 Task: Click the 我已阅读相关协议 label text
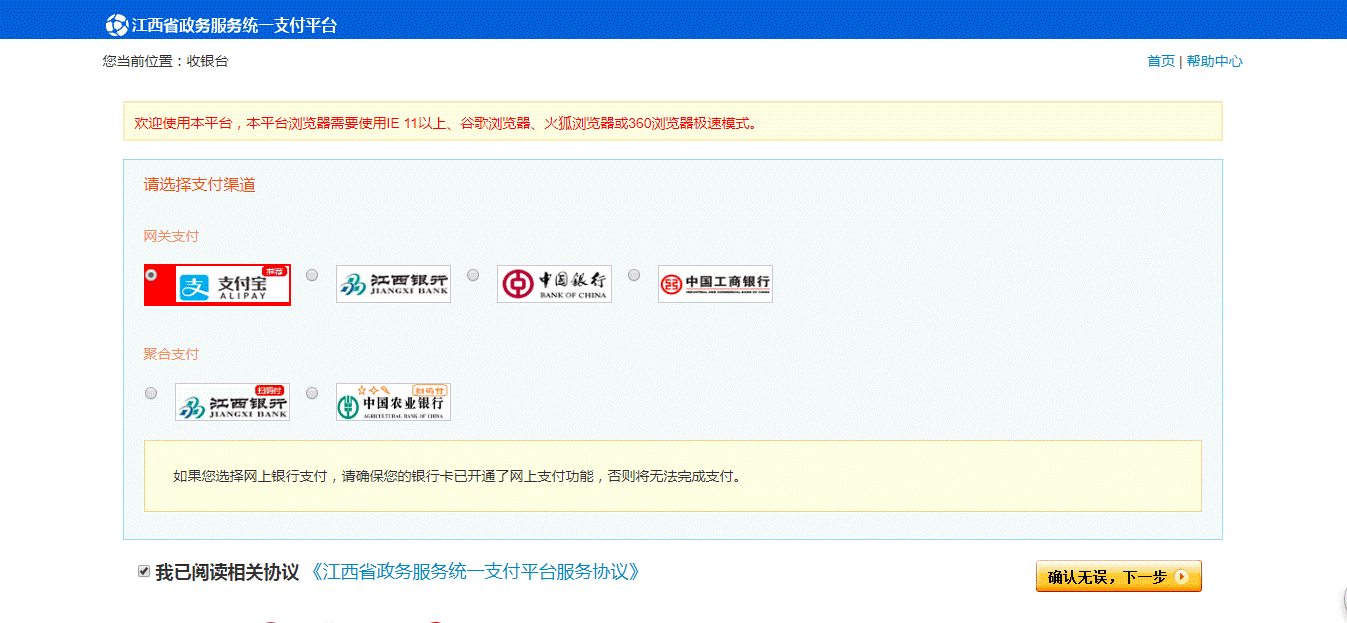(227, 572)
